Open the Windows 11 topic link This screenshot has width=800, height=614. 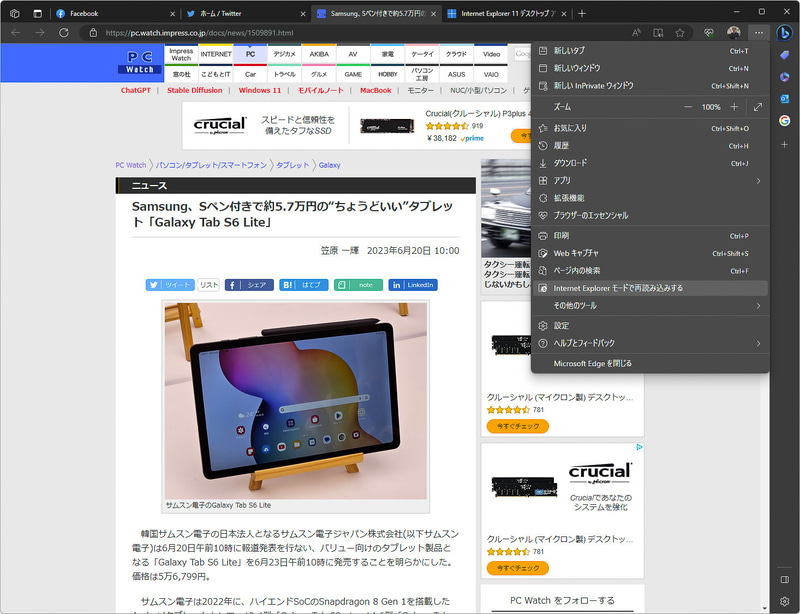(260, 90)
